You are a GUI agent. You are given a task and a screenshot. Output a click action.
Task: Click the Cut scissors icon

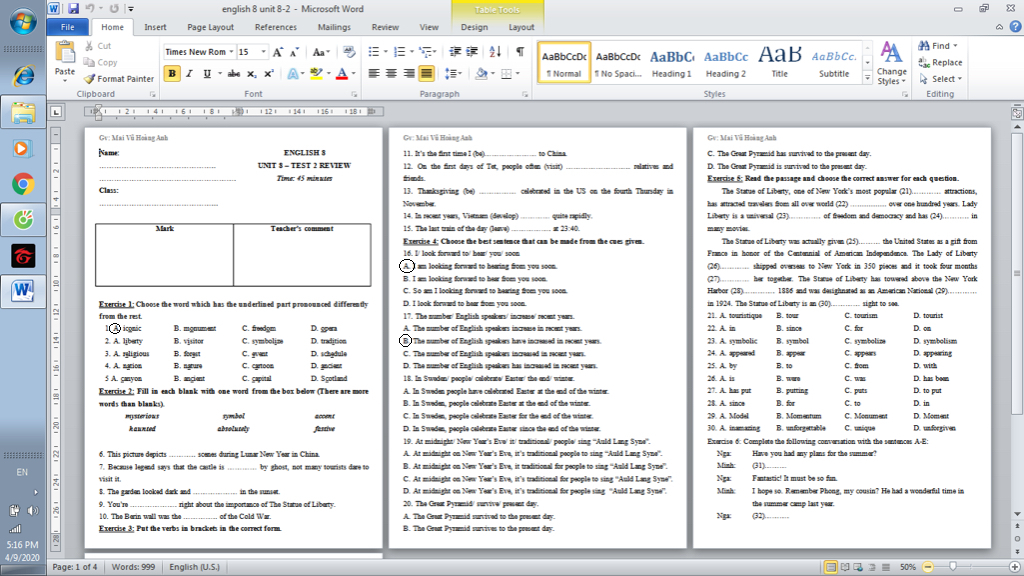click(89, 46)
